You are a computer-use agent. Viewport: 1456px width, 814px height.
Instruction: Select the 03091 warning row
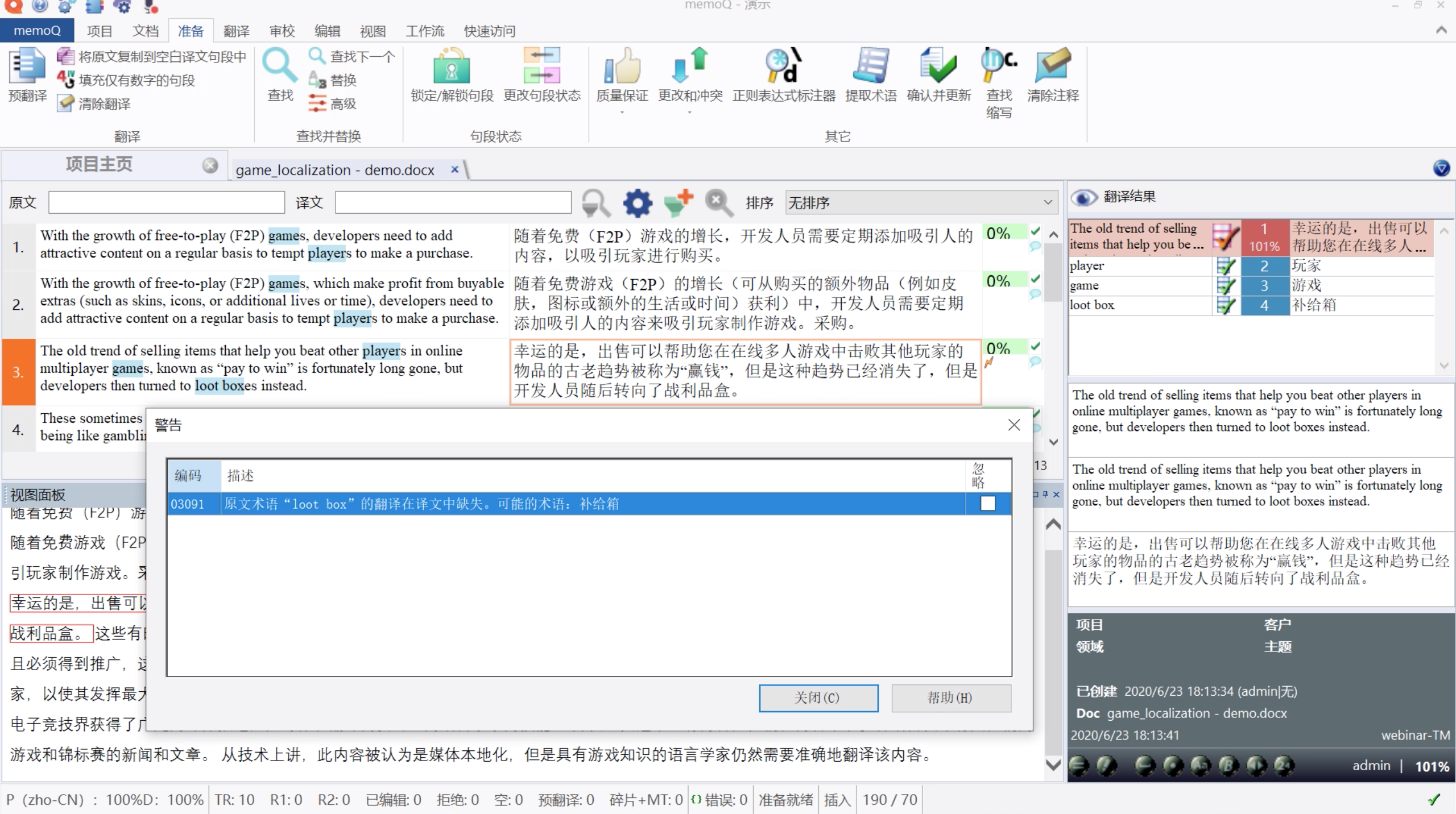pos(589,504)
